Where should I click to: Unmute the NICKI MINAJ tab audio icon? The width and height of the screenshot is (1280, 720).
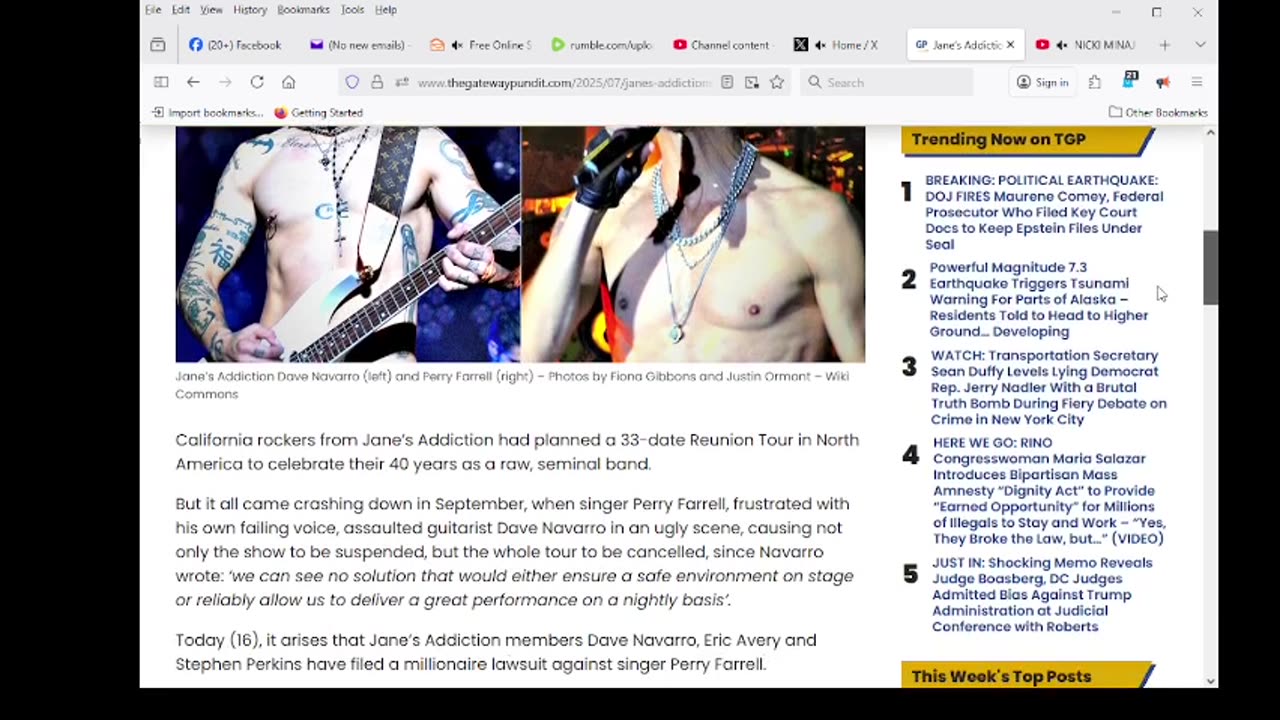1061,45
